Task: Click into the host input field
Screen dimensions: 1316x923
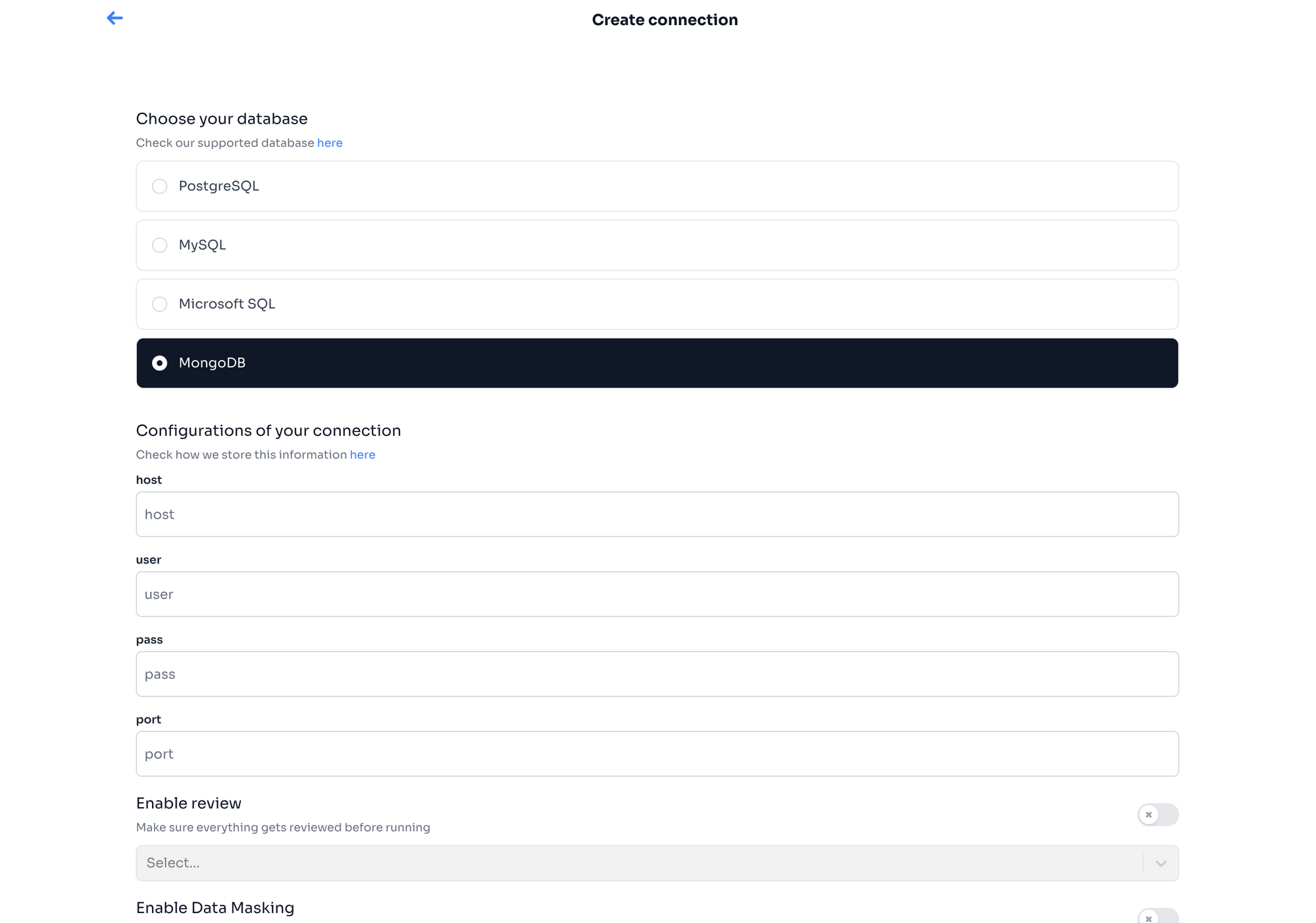Action: coord(657,514)
